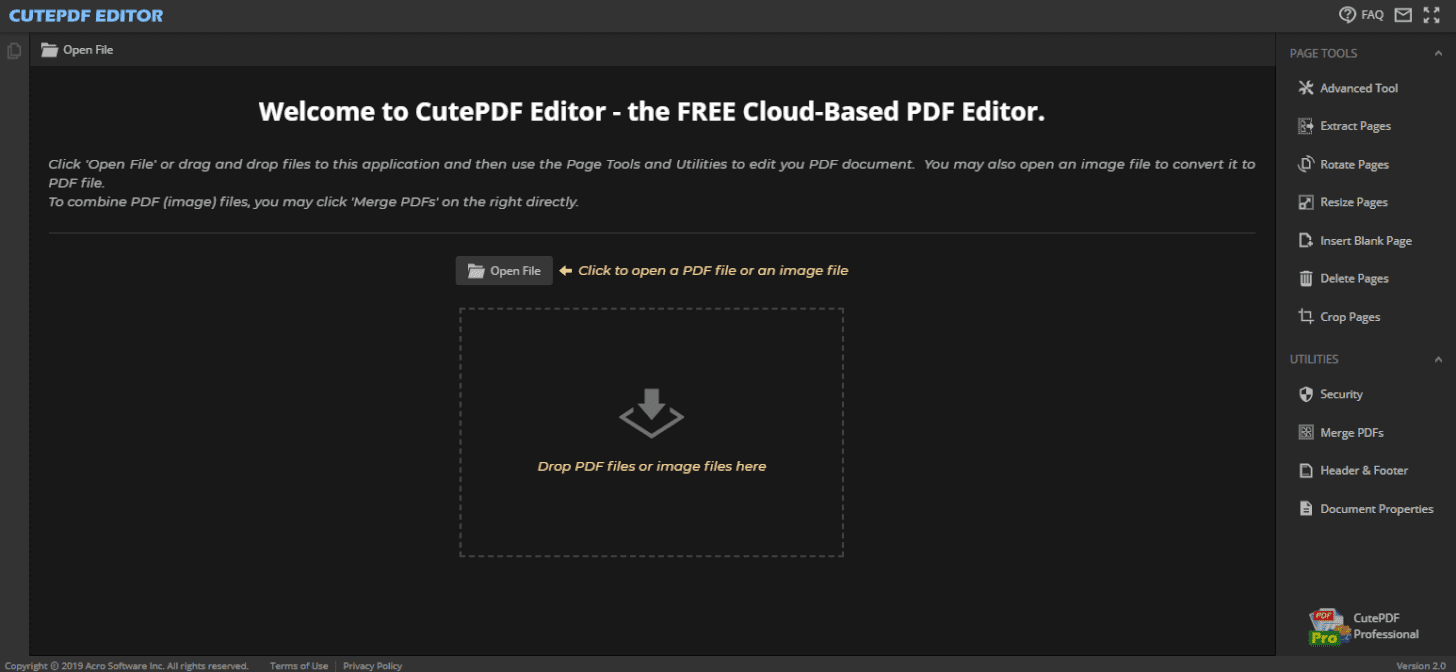
Task: Click the download arrow in drop zone
Action: coord(651,413)
